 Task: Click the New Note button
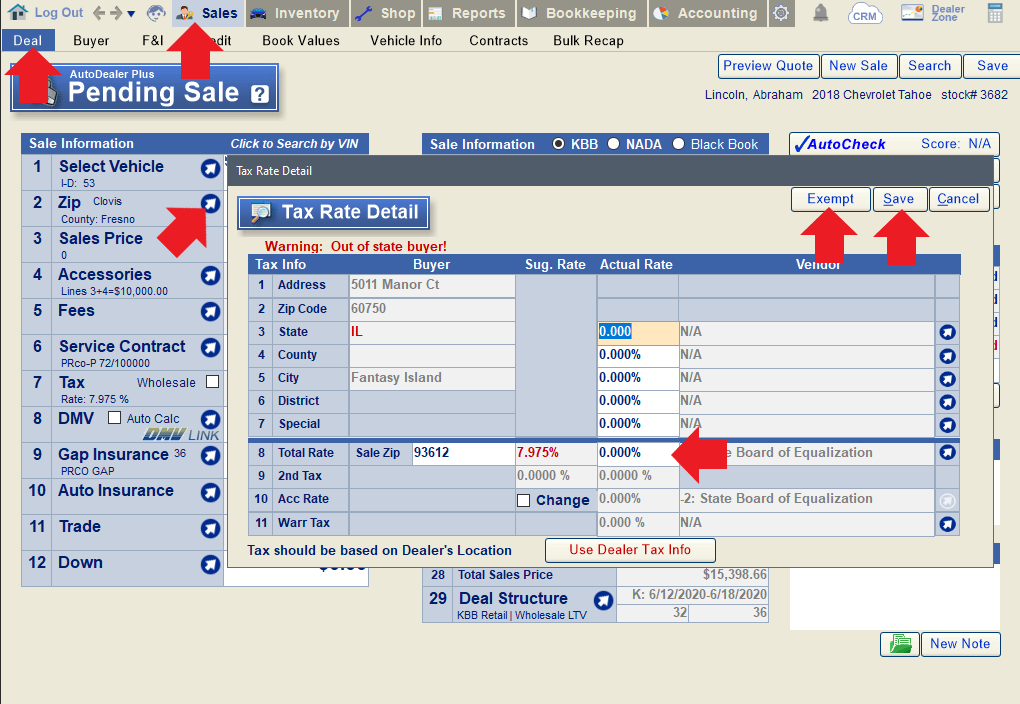click(x=960, y=644)
